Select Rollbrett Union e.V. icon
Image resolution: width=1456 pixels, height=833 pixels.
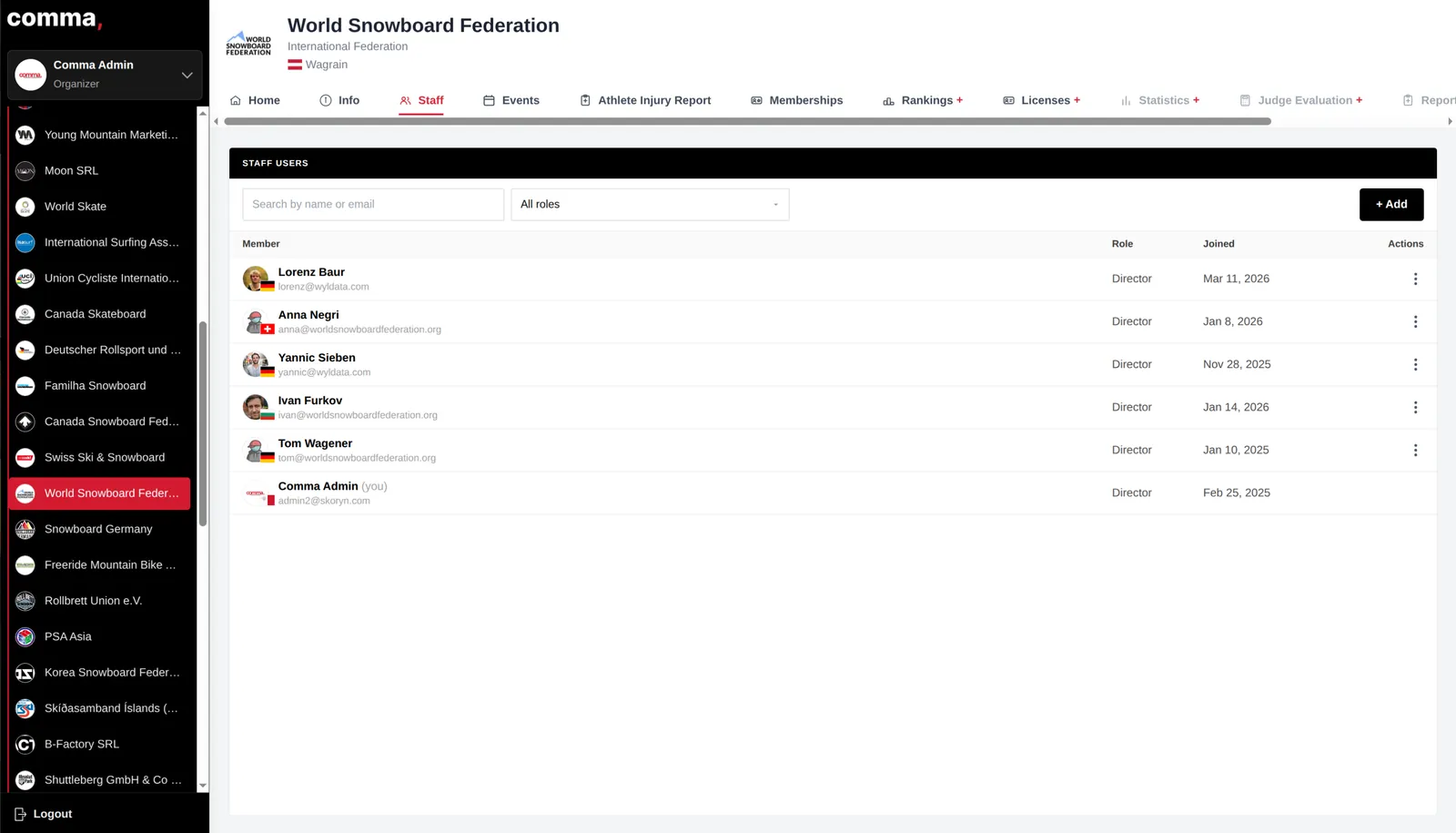[x=25, y=601]
